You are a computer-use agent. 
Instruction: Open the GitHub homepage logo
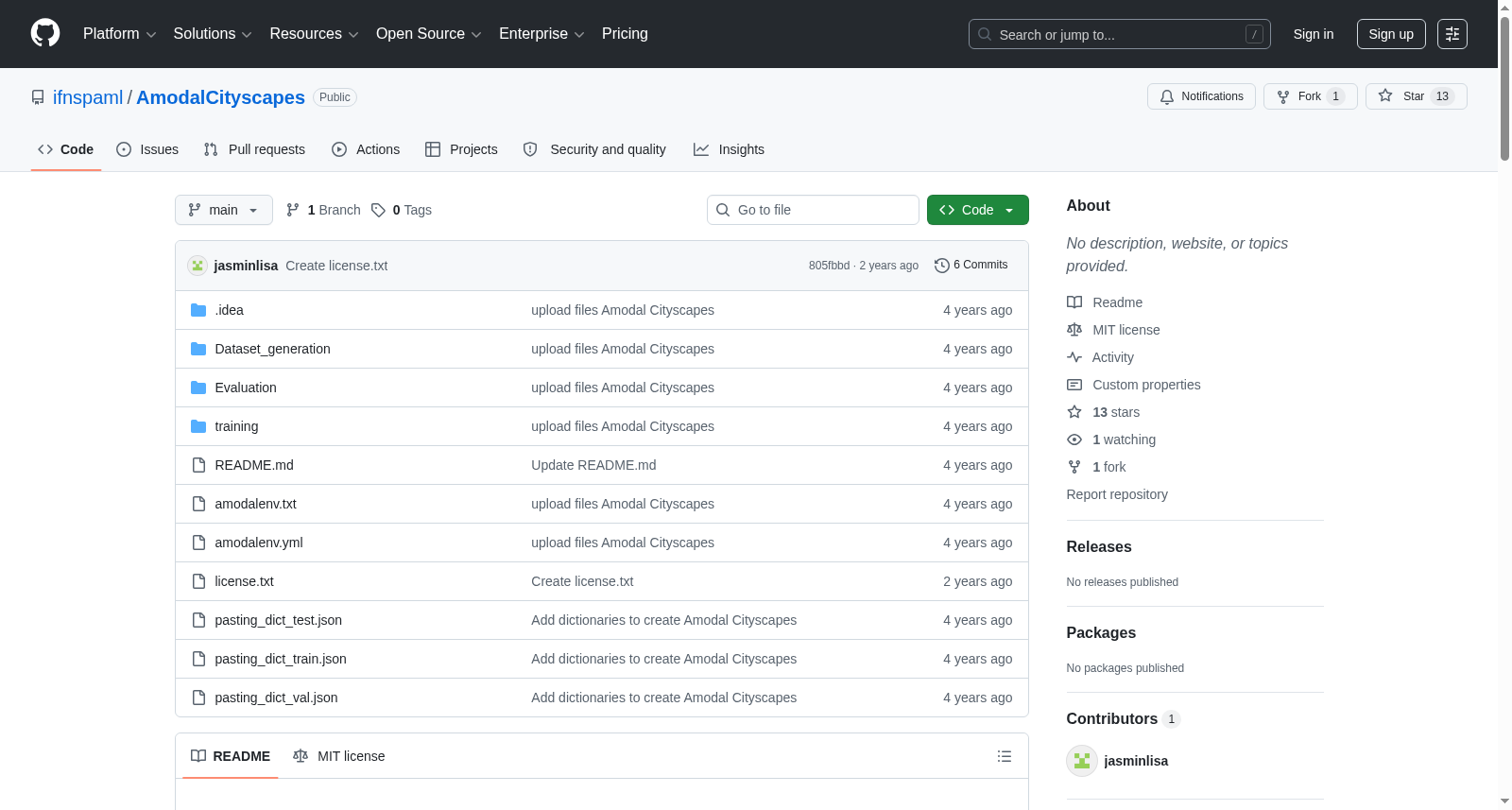[45, 33]
